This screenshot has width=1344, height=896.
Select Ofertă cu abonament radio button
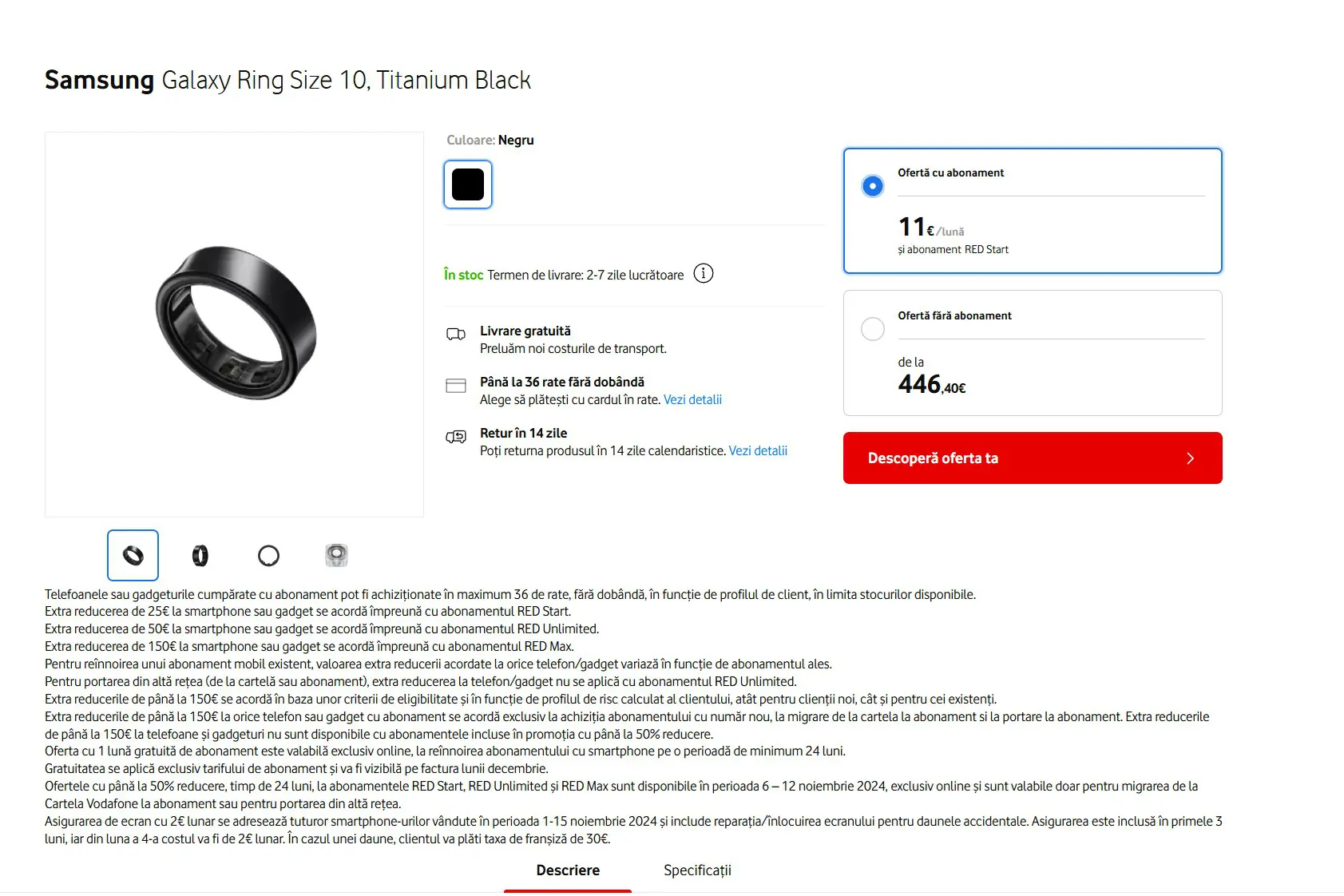pyautogui.click(x=873, y=186)
